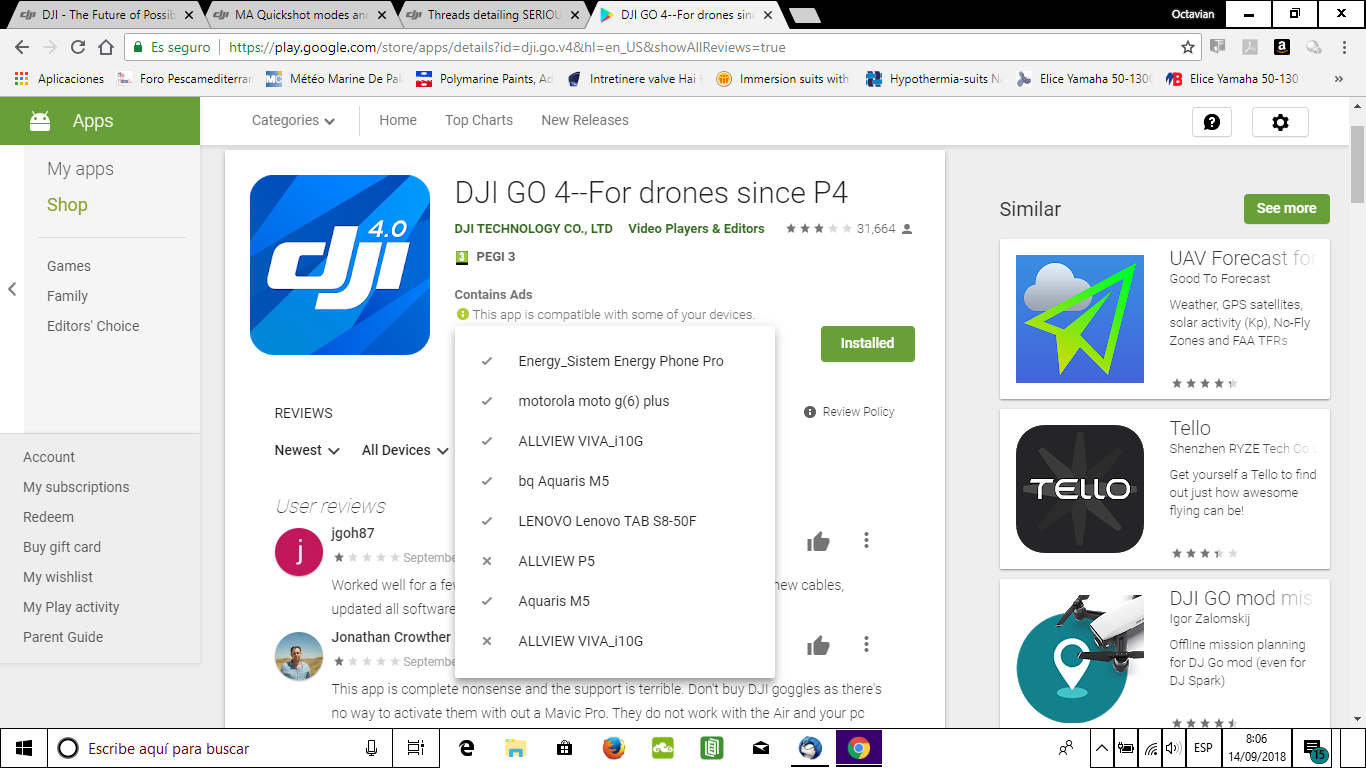This screenshot has width=1366, height=768.
Task: Open My apps in sidebar
Action: pyautogui.click(x=80, y=169)
